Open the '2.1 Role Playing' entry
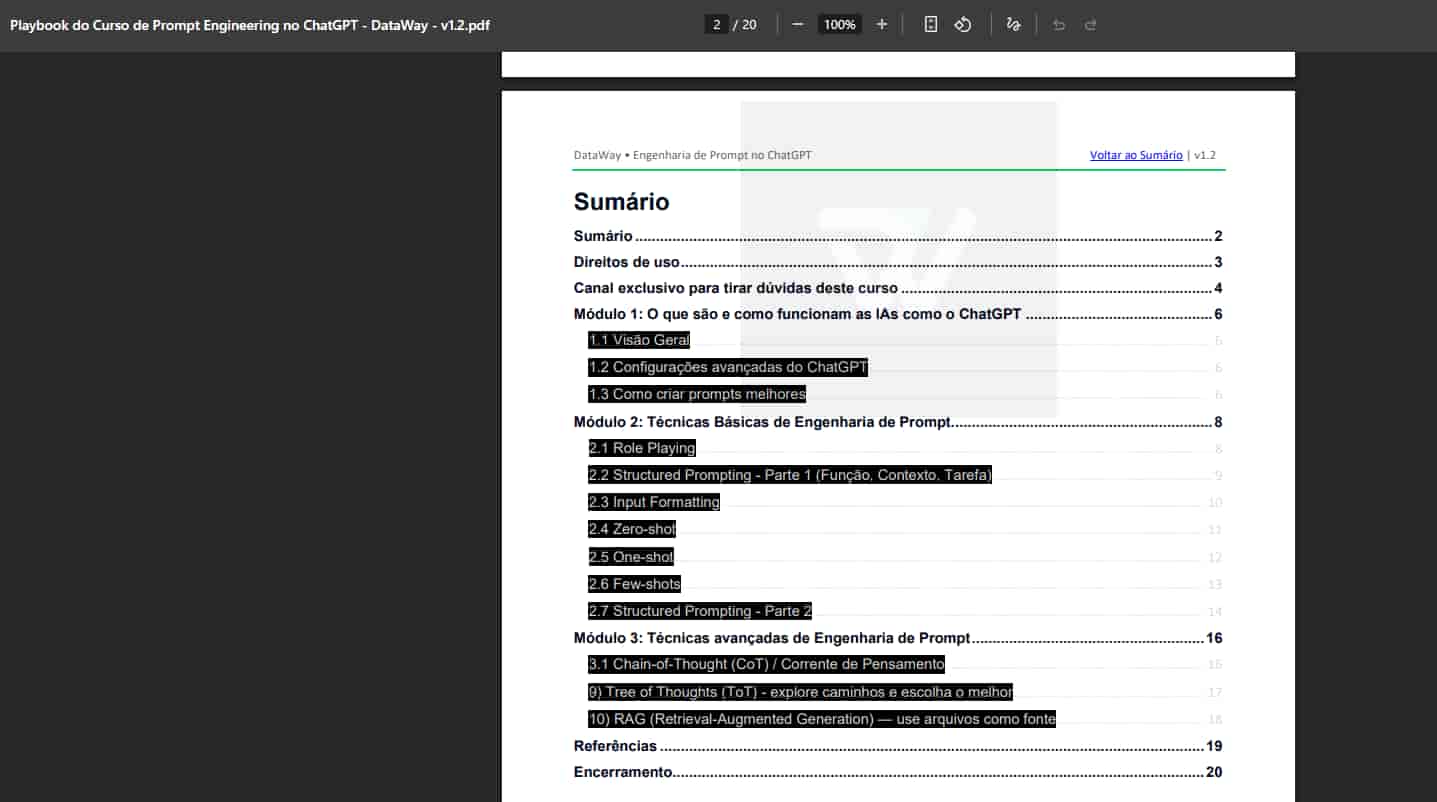The image size is (1437, 802). click(641, 449)
